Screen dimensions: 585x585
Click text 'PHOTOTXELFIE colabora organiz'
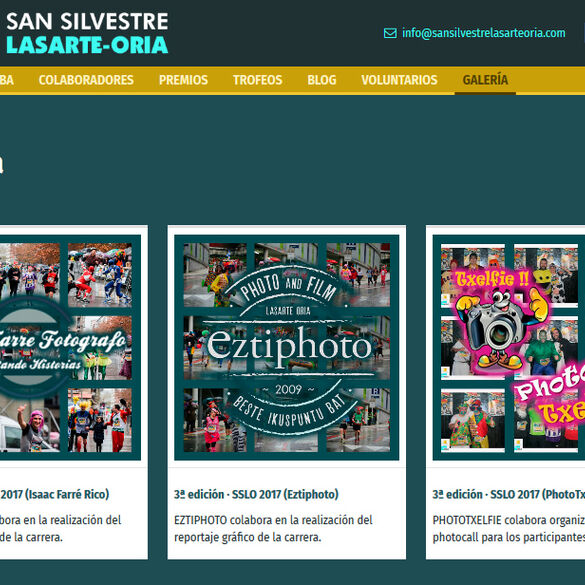pos(509,520)
